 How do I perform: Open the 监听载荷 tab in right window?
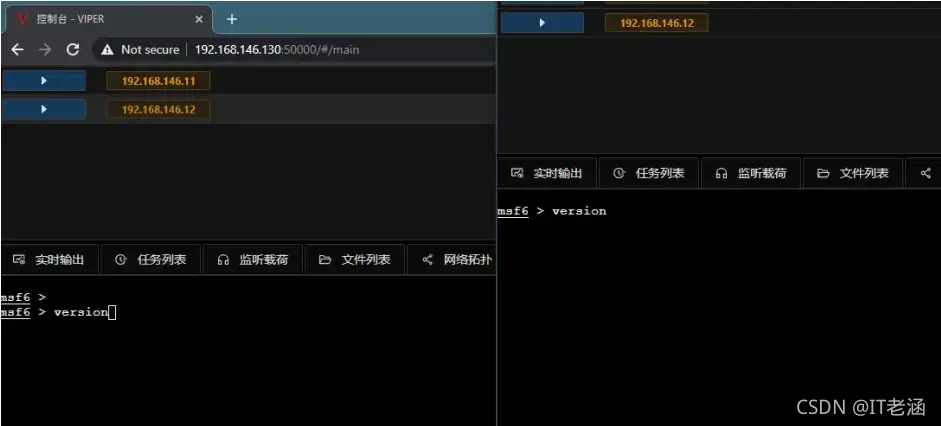click(751, 173)
